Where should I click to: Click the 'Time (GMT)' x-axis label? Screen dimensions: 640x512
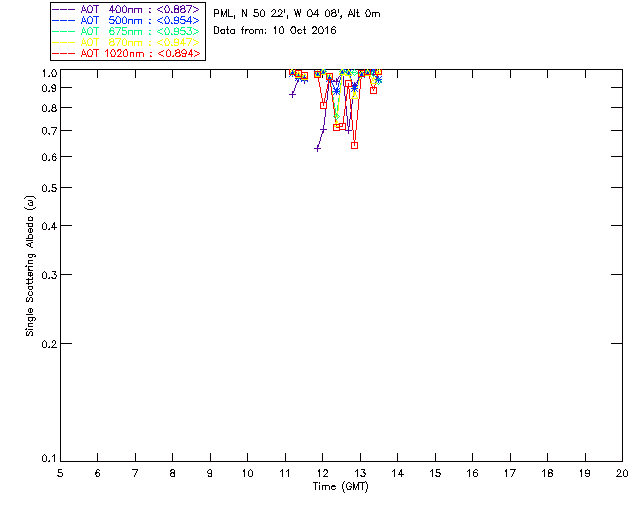[341, 487]
